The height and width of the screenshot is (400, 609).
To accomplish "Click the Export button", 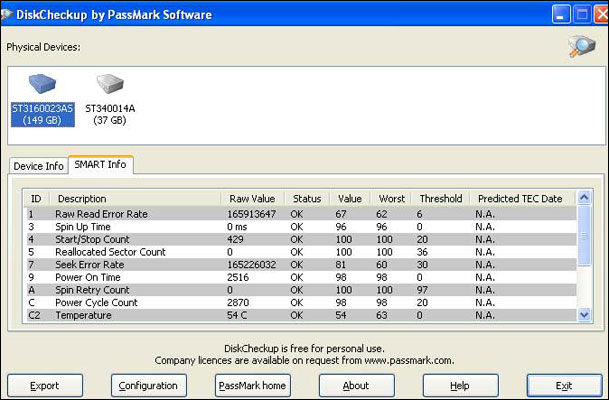I will tap(44, 385).
